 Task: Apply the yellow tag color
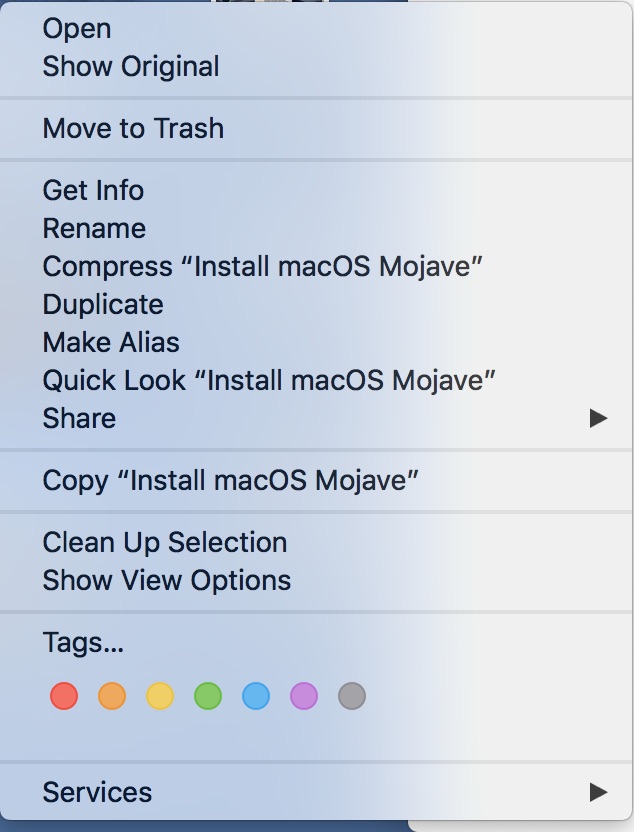pos(160,696)
